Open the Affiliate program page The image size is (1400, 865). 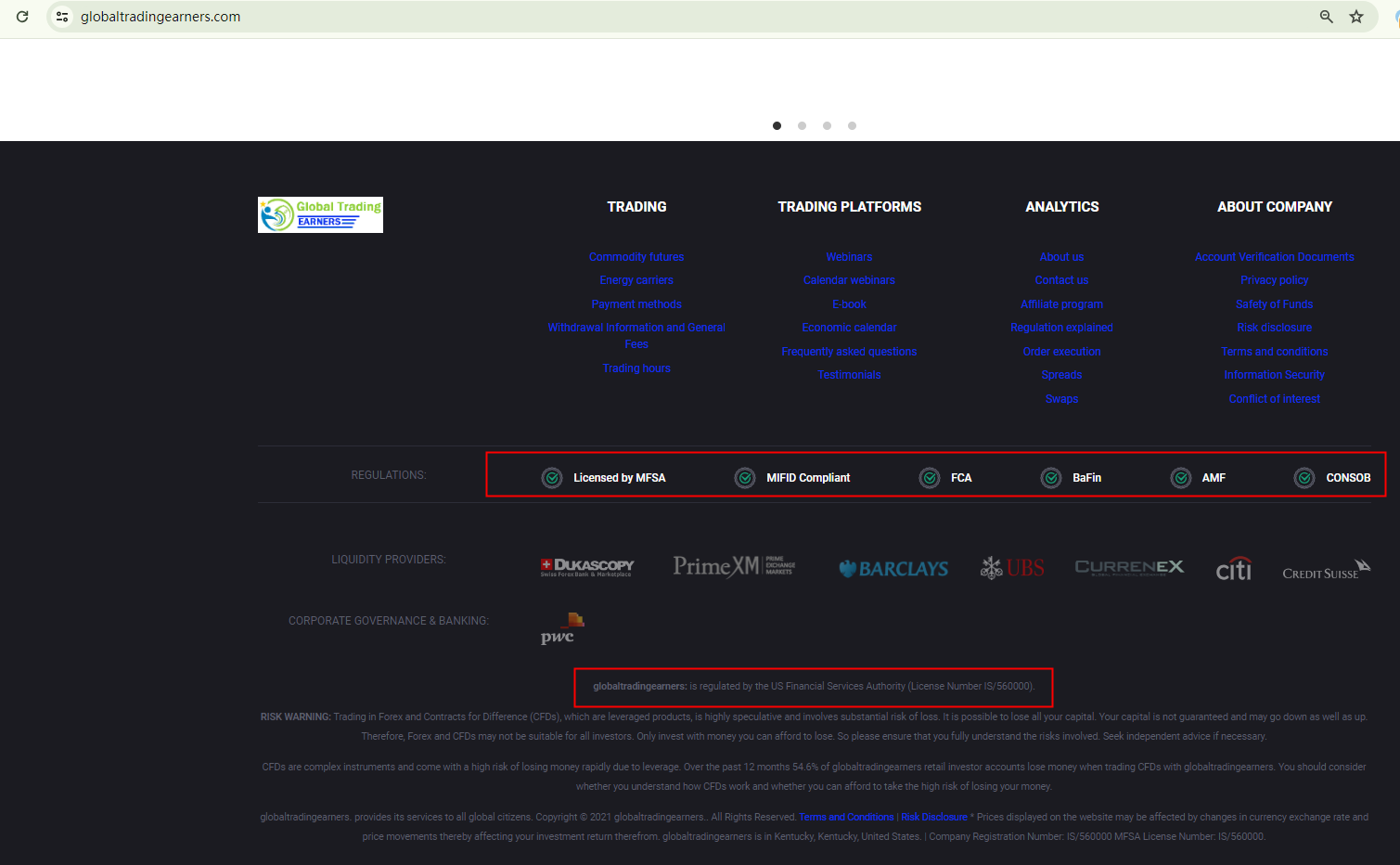1061,304
